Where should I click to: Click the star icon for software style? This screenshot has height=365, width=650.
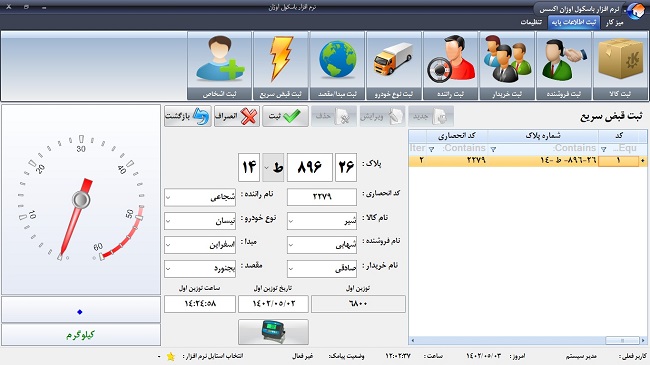(170, 356)
